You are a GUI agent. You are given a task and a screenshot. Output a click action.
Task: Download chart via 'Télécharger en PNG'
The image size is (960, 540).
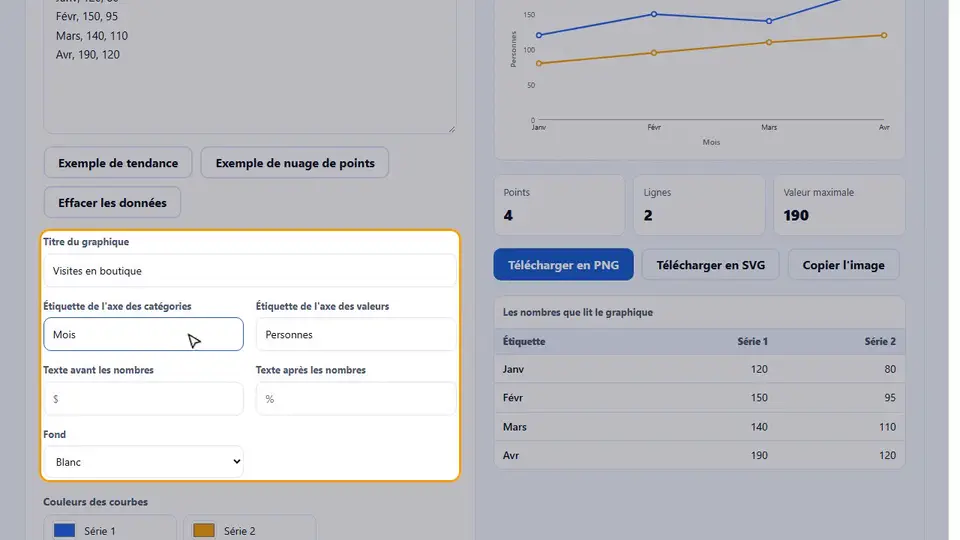click(x=563, y=265)
